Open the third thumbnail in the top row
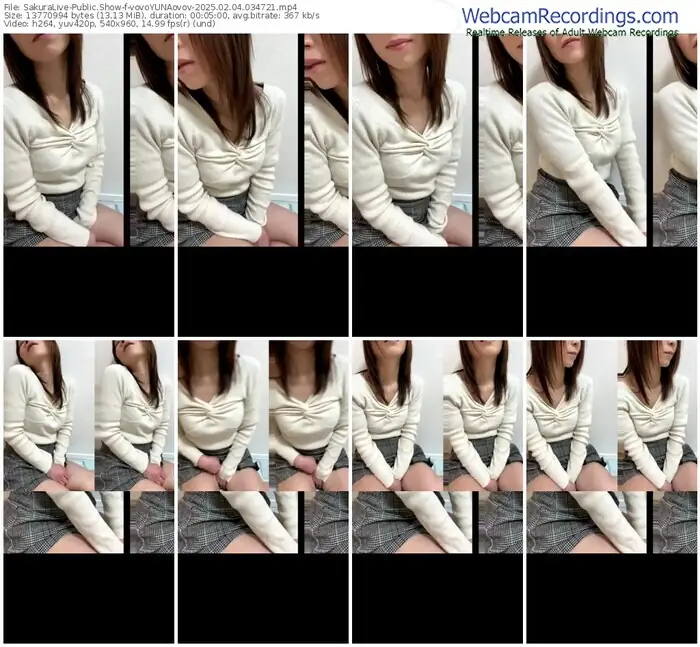 pos(437,140)
